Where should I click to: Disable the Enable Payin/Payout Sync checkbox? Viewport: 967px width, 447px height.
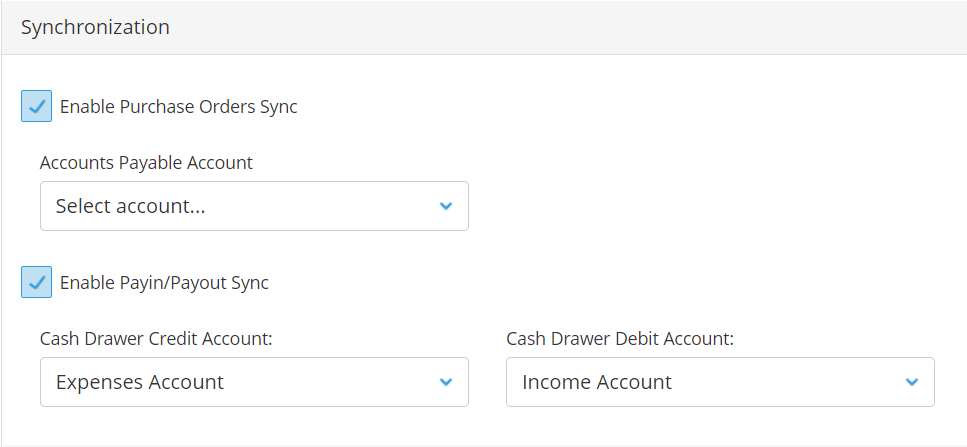point(36,282)
